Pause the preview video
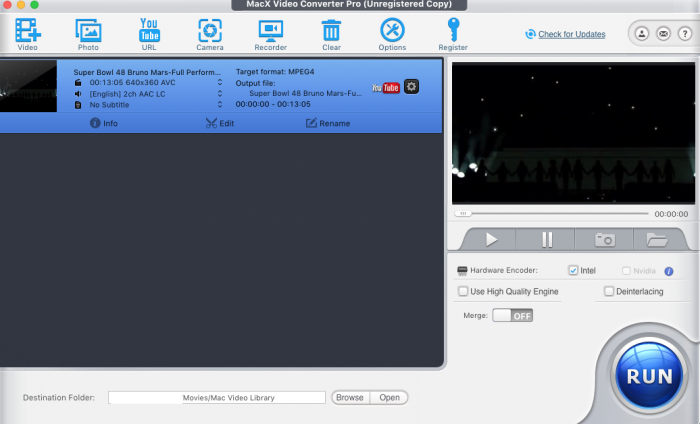Viewport: 700px width, 424px height. click(546, 240)
